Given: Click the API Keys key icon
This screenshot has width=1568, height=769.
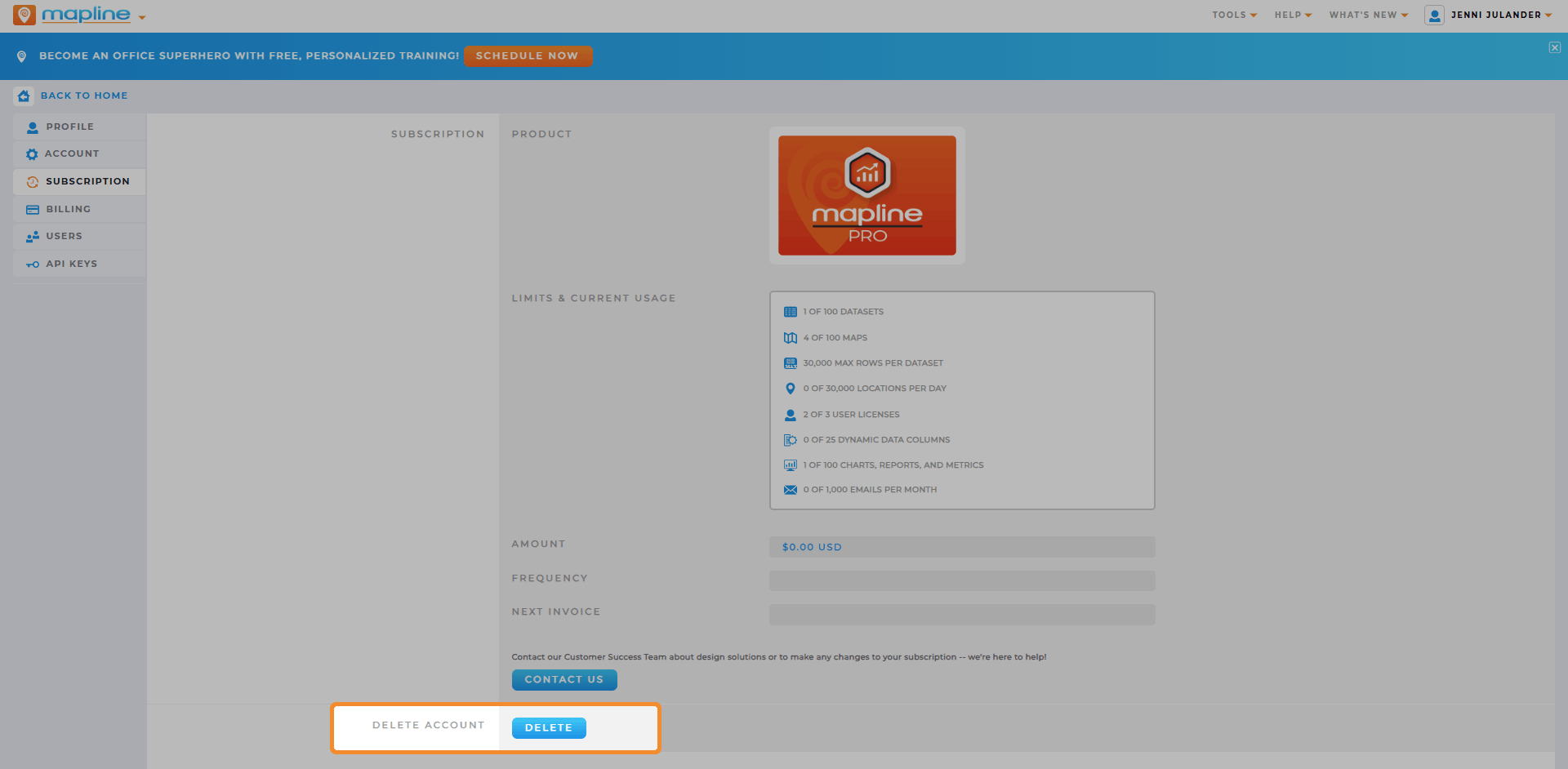Looking at the screenshot, I should (33, 264).
